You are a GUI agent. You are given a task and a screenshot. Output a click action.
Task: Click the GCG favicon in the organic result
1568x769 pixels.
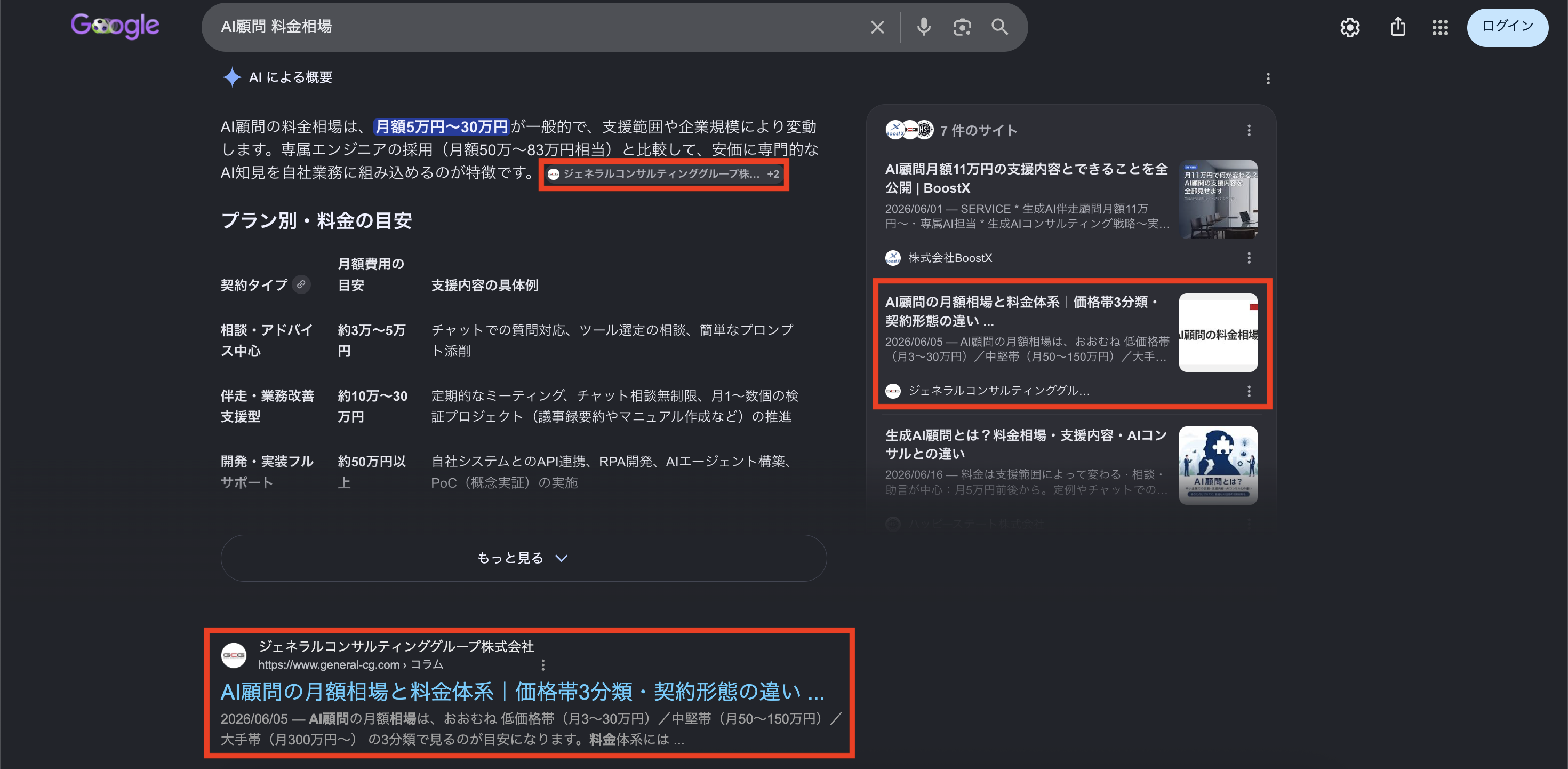[x=234, y=655]
